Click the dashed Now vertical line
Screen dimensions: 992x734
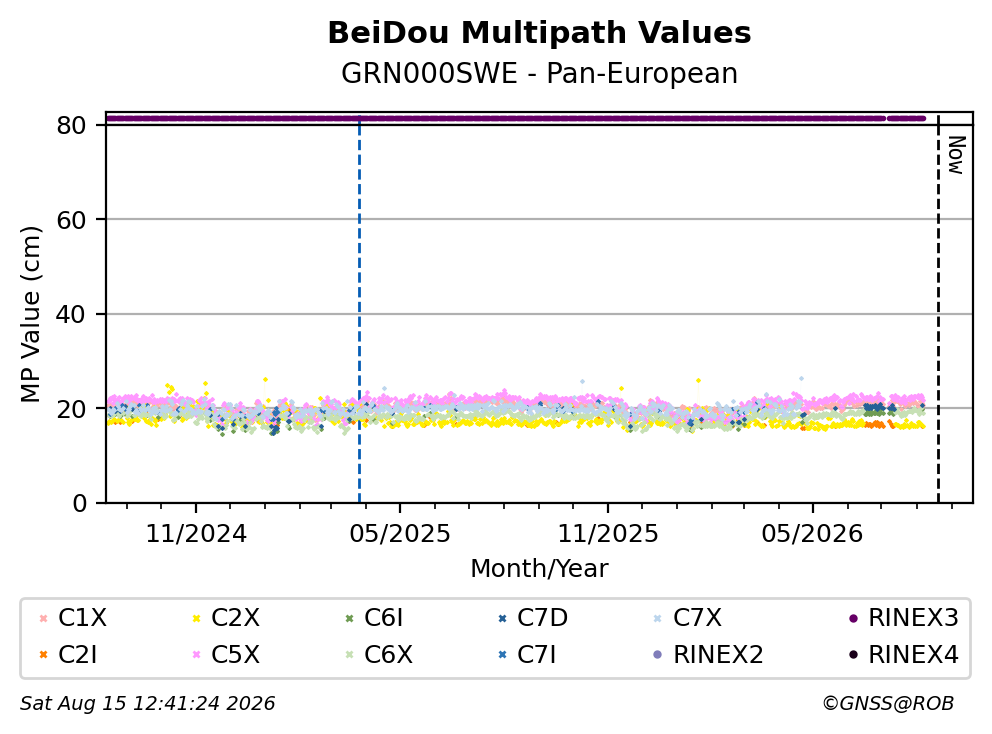coord(938,309)
